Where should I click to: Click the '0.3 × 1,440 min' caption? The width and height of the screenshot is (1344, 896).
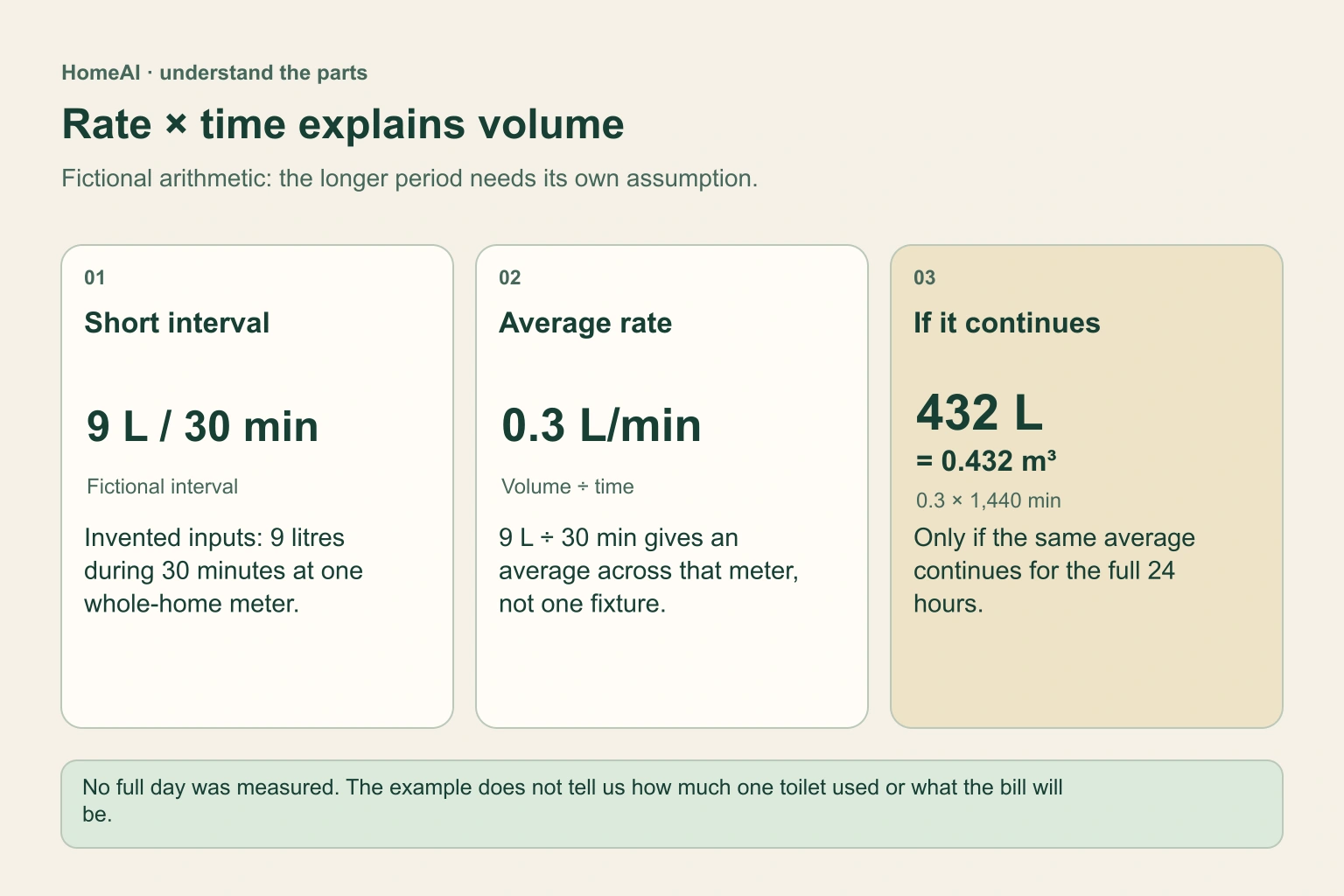click(x=988, y=500)
